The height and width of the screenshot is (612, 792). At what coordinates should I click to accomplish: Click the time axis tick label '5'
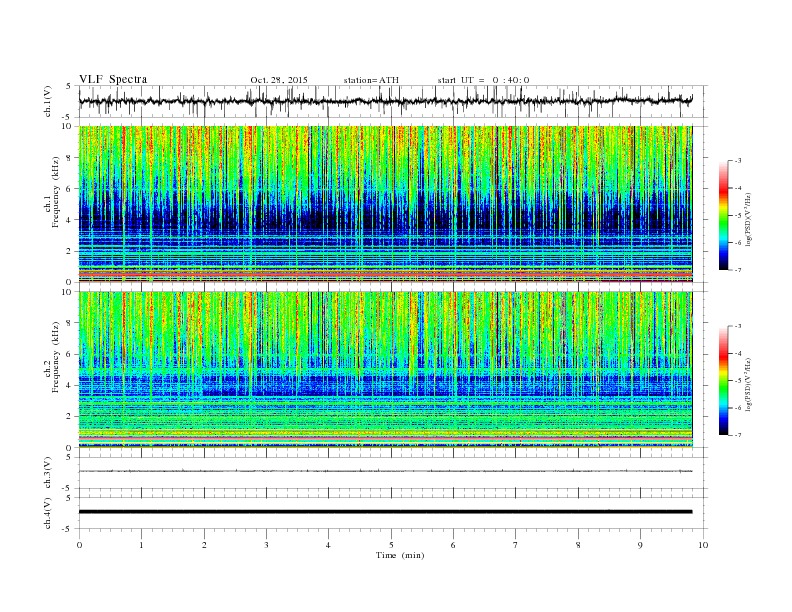click(391, 545)
